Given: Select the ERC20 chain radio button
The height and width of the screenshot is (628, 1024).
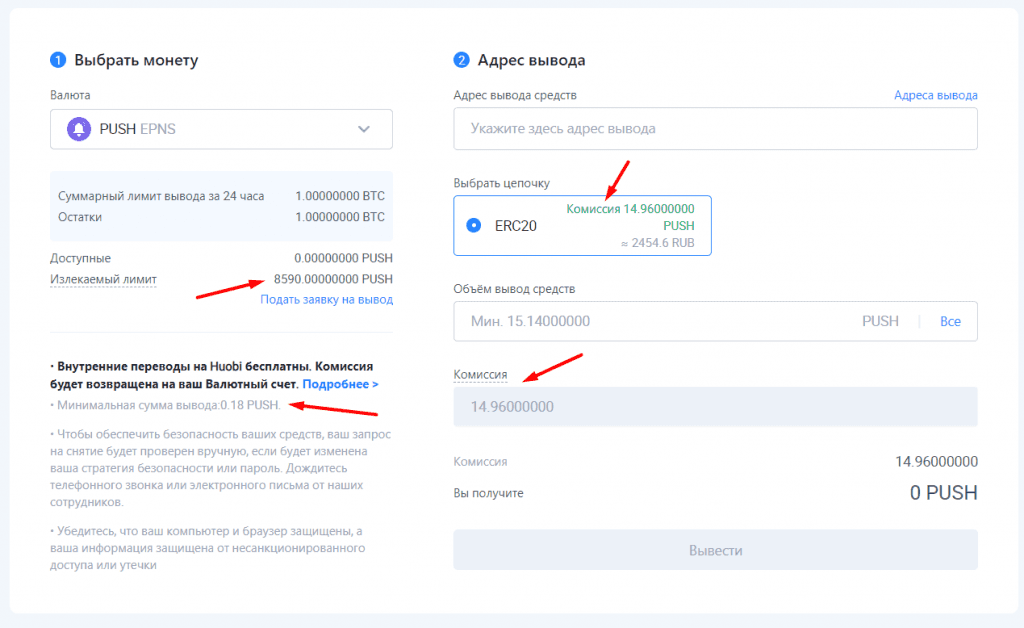Looking at the screenshot, I should [473, 225].
